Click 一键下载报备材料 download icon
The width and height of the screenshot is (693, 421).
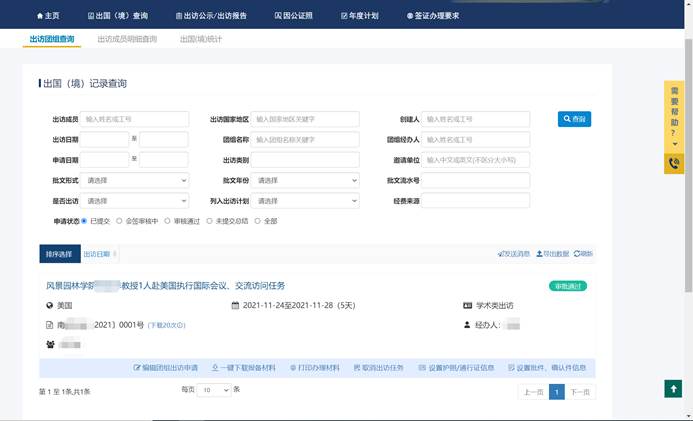coord(216,368)
